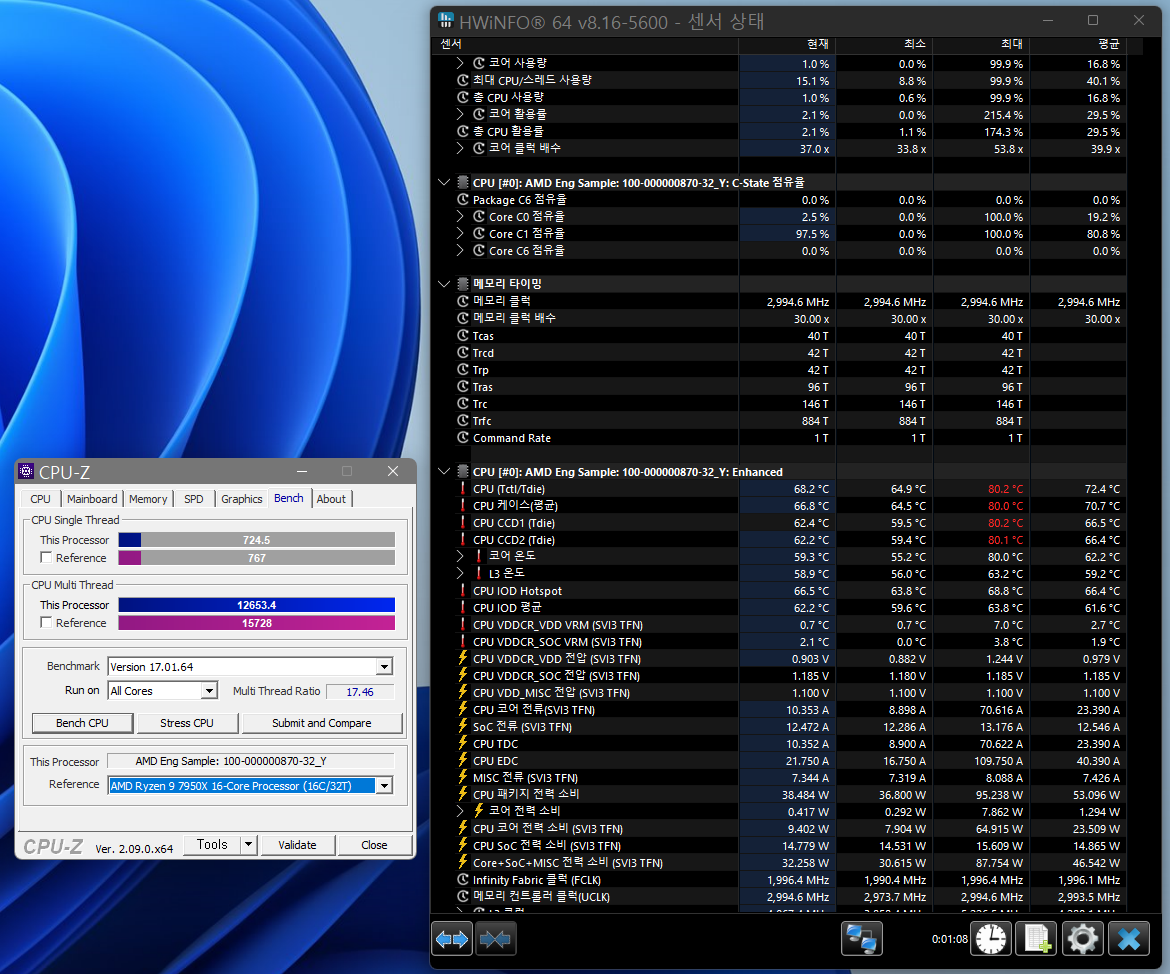This screenshot has height=974, width=1170.
Task: Expand the 코어 활용률 row
Action: [460, 114]
